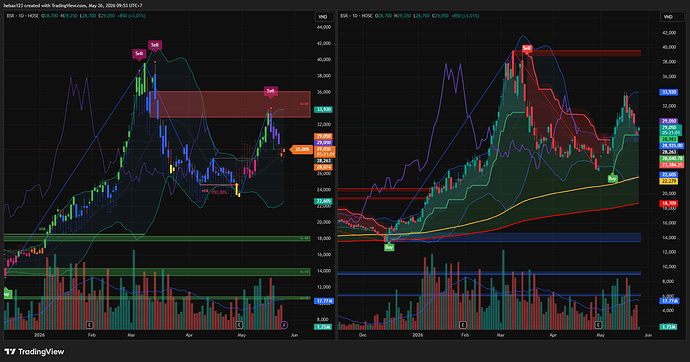Select the May Buy marker on right chart
The height and width of the screenshot is (362, 690).
(x=612, y=179)
